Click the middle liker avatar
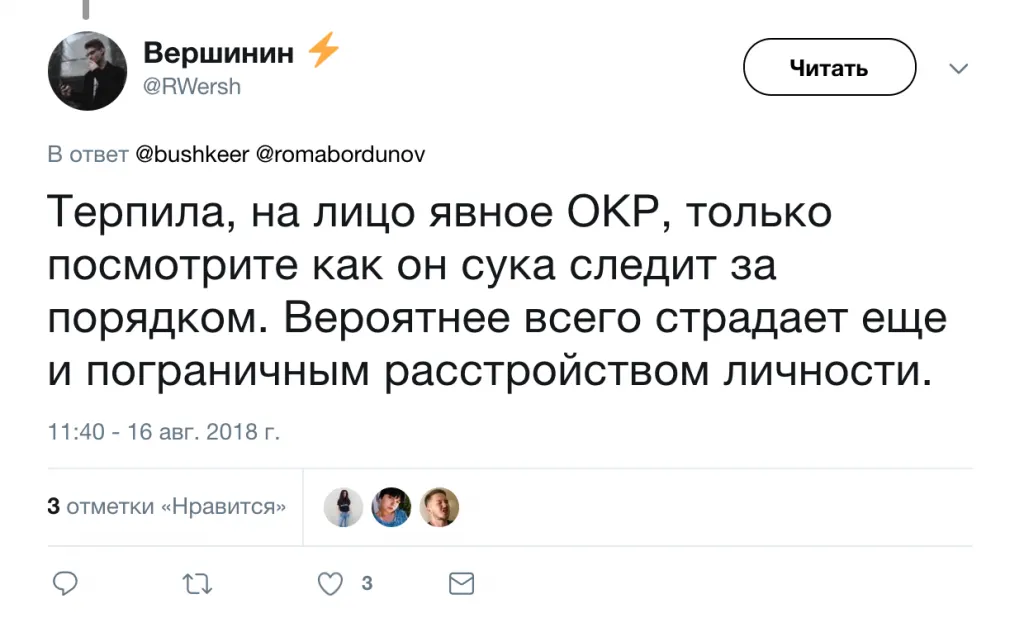 [391, 507]
